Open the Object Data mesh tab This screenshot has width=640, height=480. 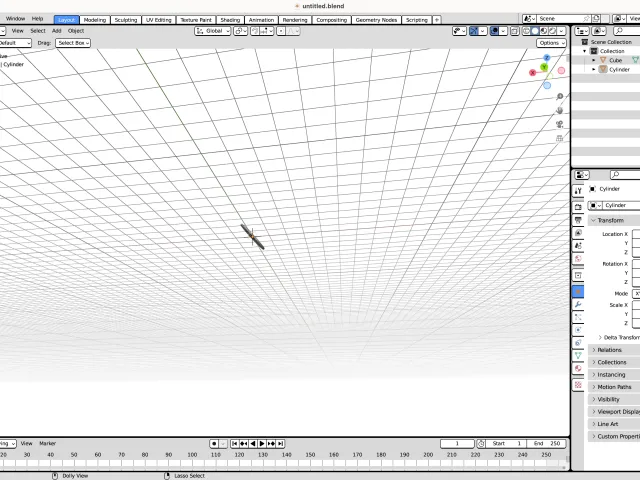(578, 356)
